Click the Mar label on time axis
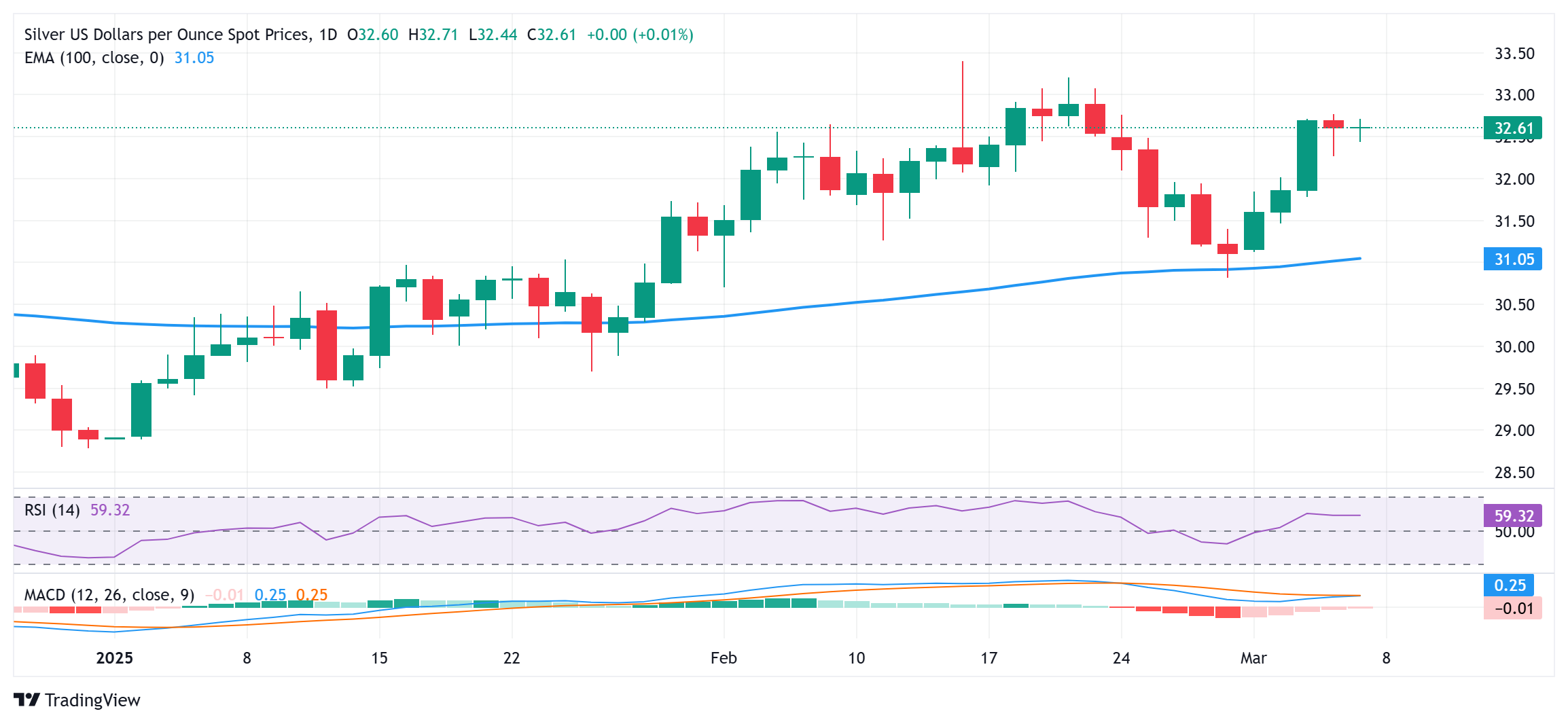Image resolution: width=1568 pixels, height=724 pixels. click(1253, 658)
